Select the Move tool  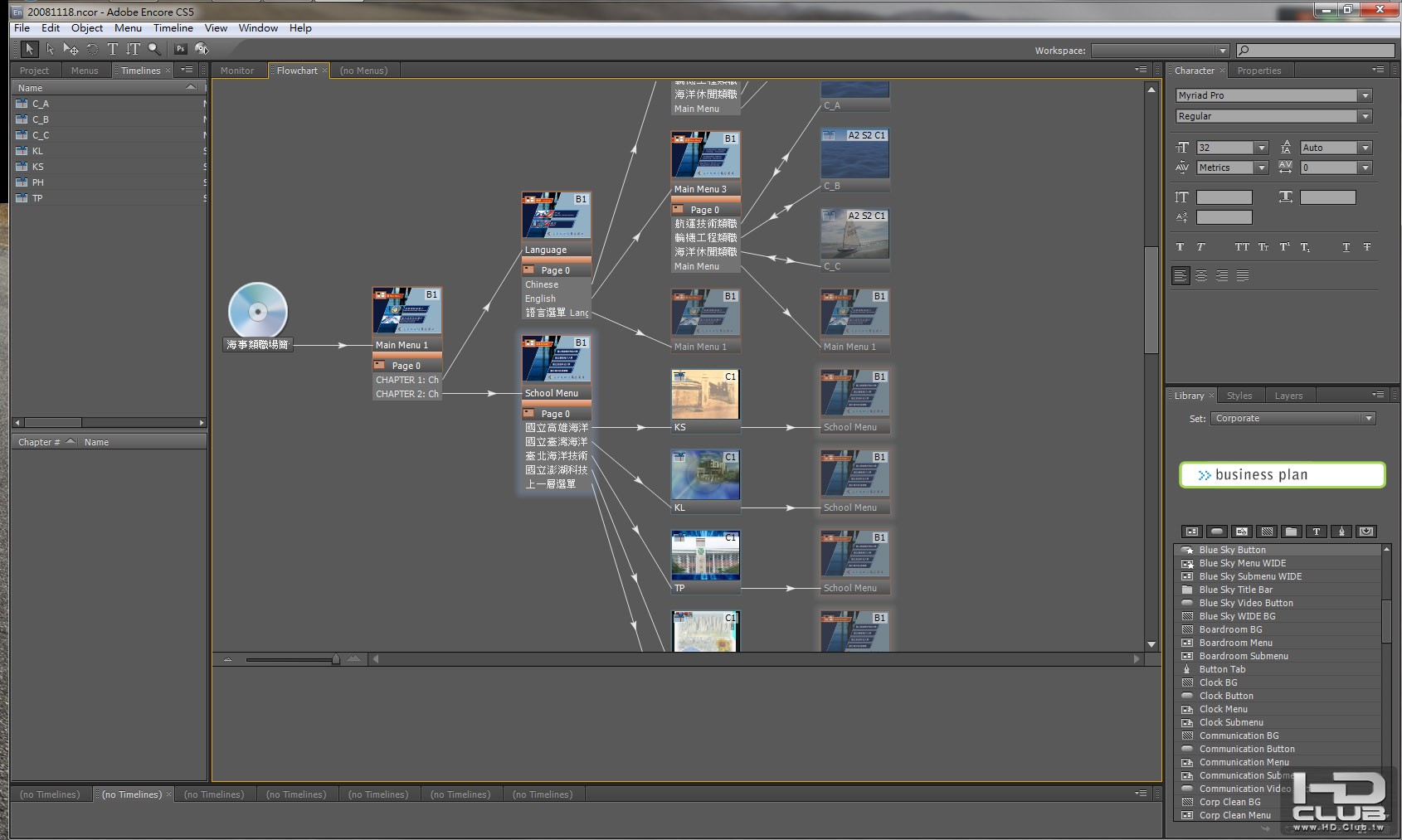tap(71, 49)
